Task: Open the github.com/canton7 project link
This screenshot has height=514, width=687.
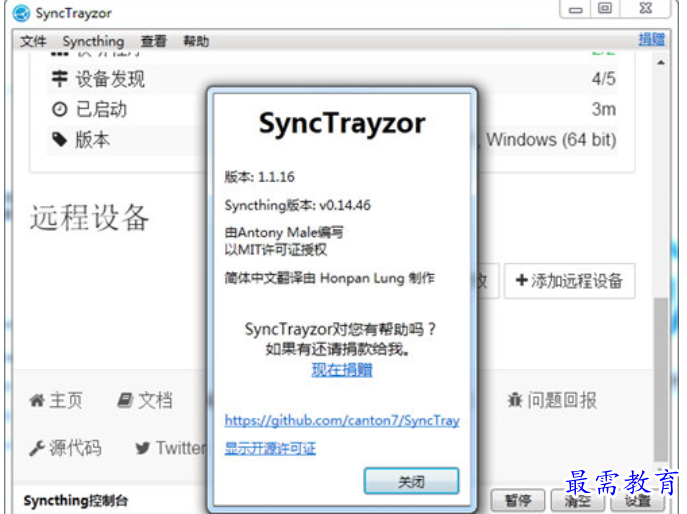Action: point(342,421)
